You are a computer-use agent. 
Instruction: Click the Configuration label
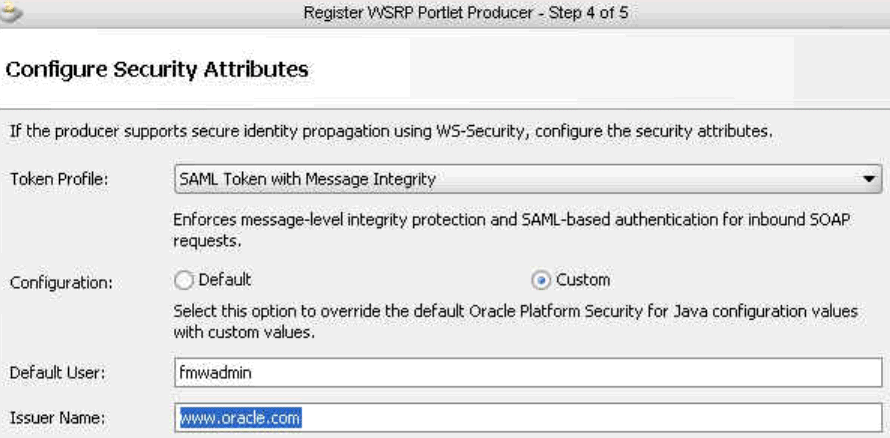[60, 283]
